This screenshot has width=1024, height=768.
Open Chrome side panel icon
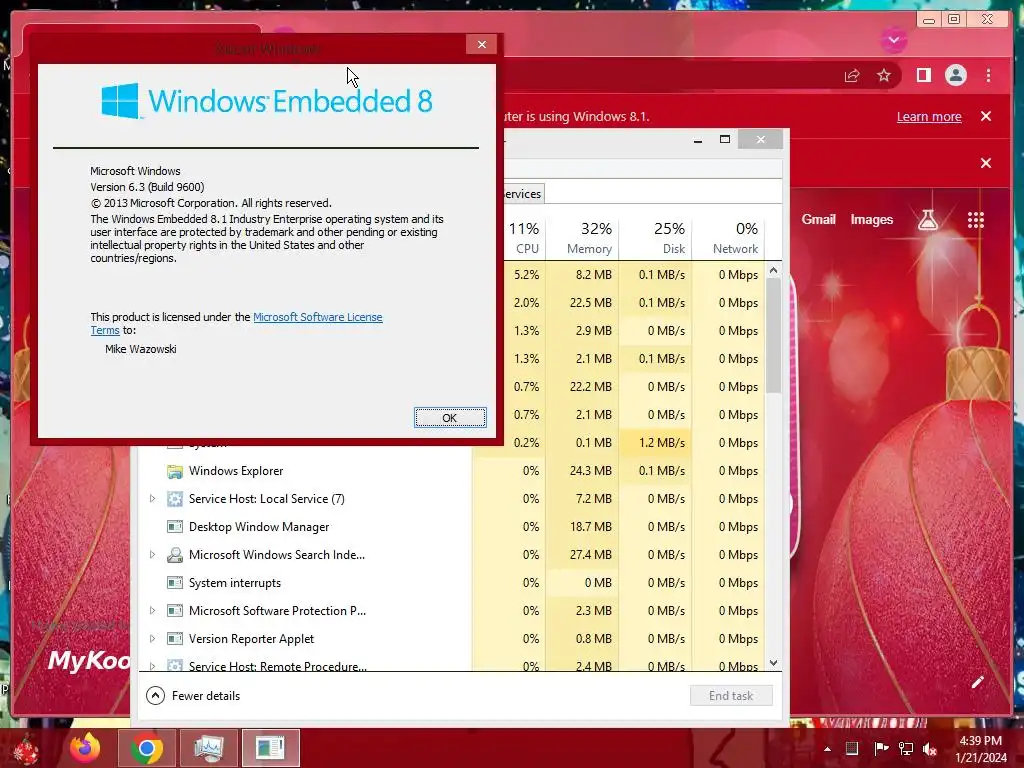point(923,76)
